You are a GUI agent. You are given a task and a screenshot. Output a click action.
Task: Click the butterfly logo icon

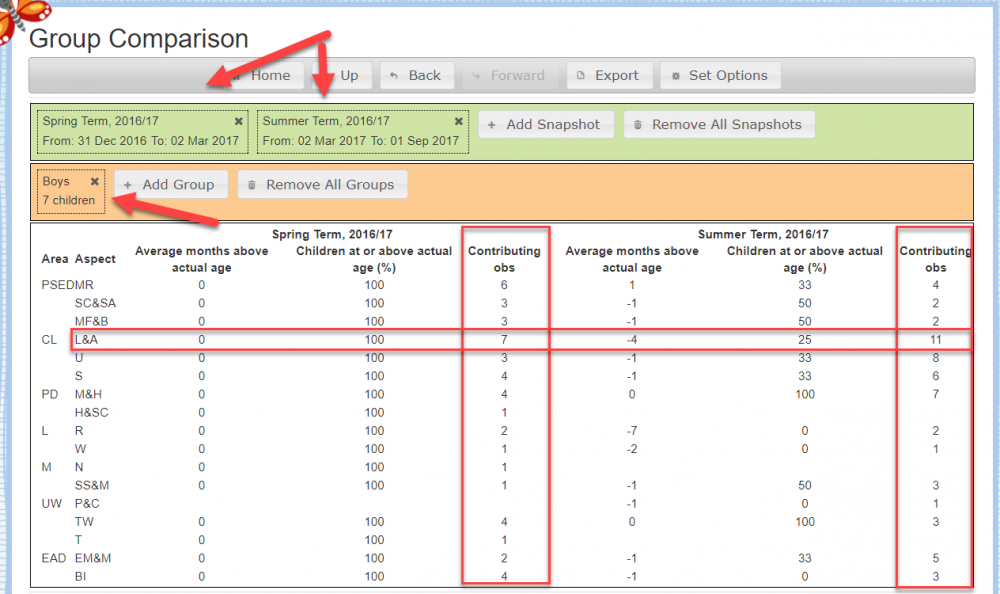(20, 20)
